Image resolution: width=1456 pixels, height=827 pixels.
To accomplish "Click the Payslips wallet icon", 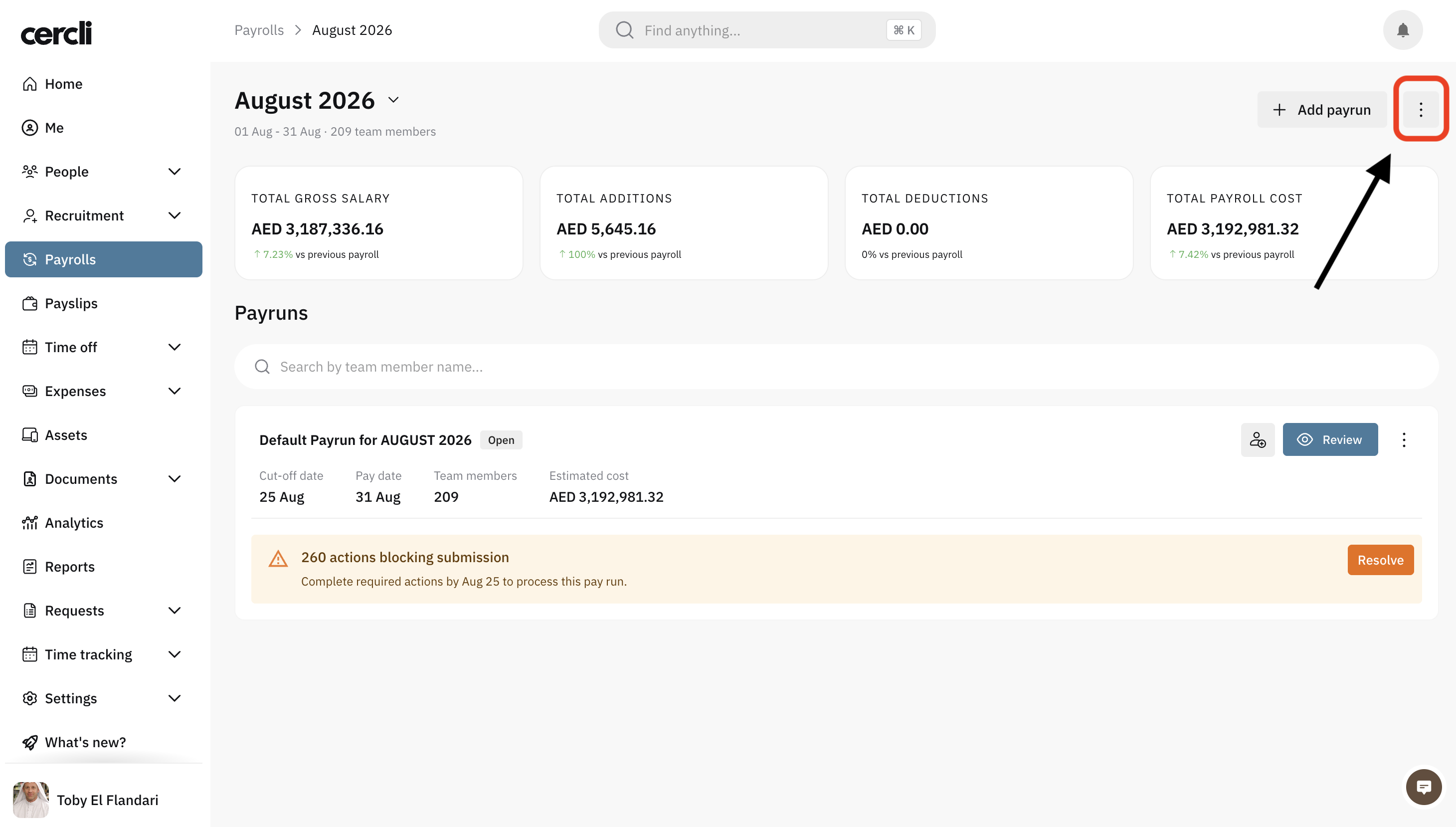I will coord(30,303).
